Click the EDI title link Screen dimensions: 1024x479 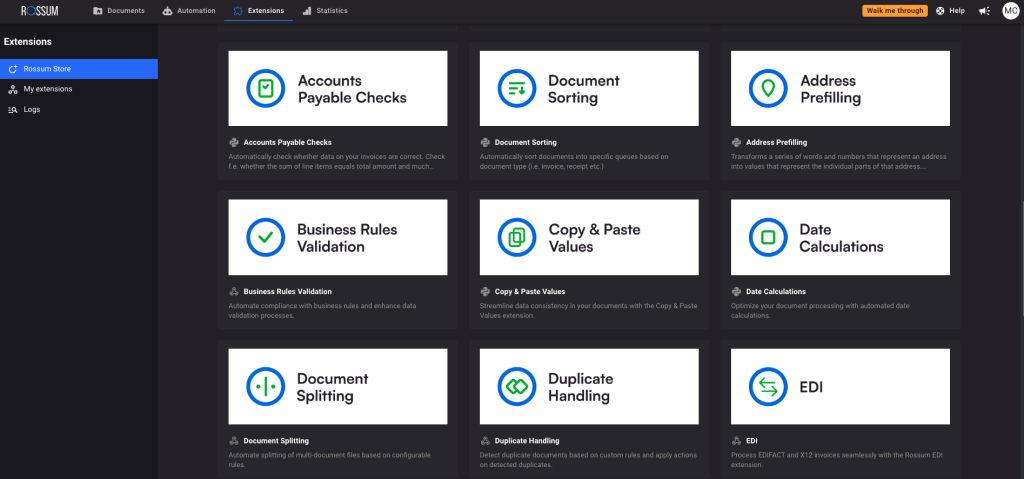(752, 440)
